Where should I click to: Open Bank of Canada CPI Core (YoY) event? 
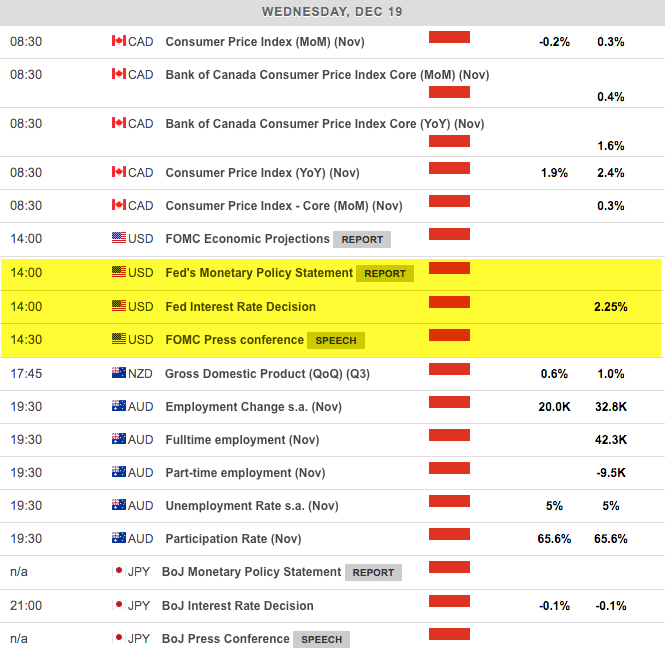(324, 124)
